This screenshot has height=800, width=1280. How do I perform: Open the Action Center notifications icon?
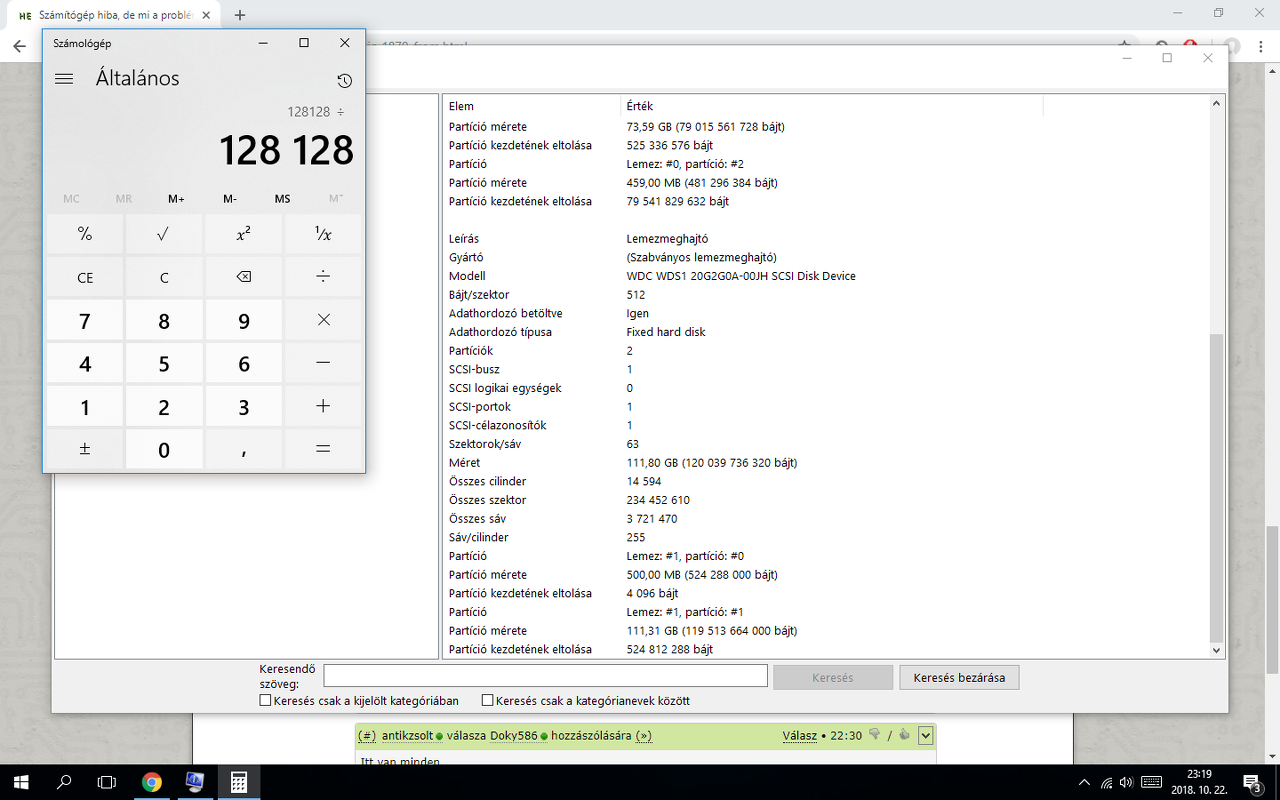tap(1252, 782)
